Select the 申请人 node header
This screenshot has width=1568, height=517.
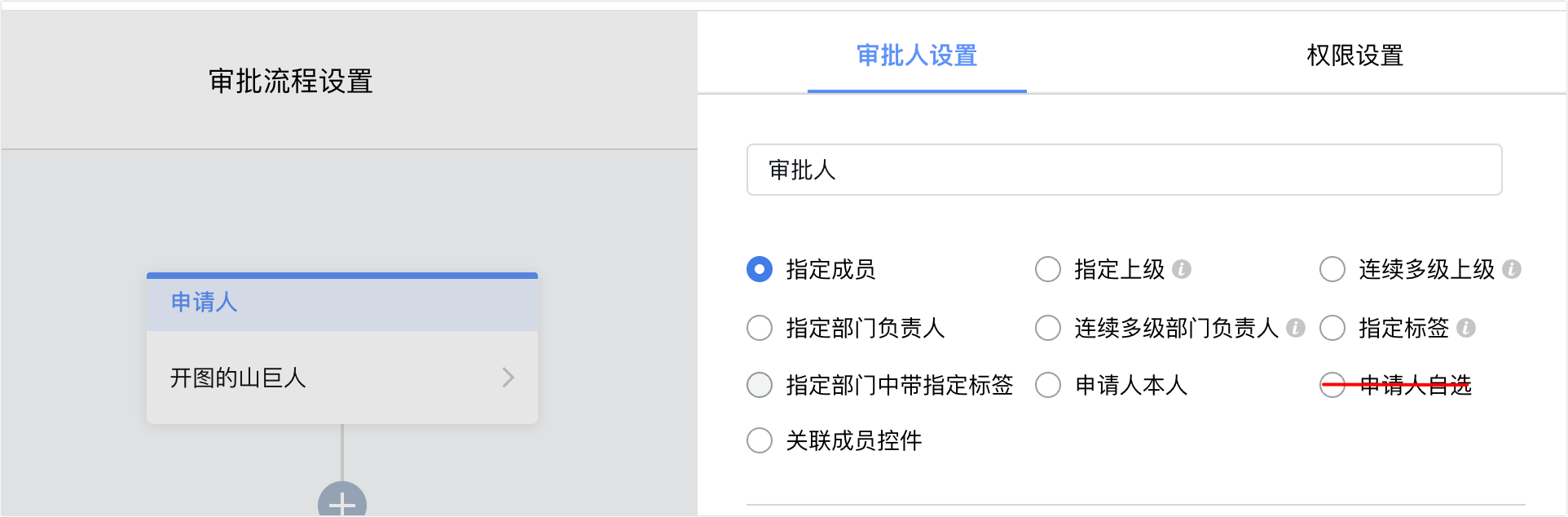pos(341,303)
